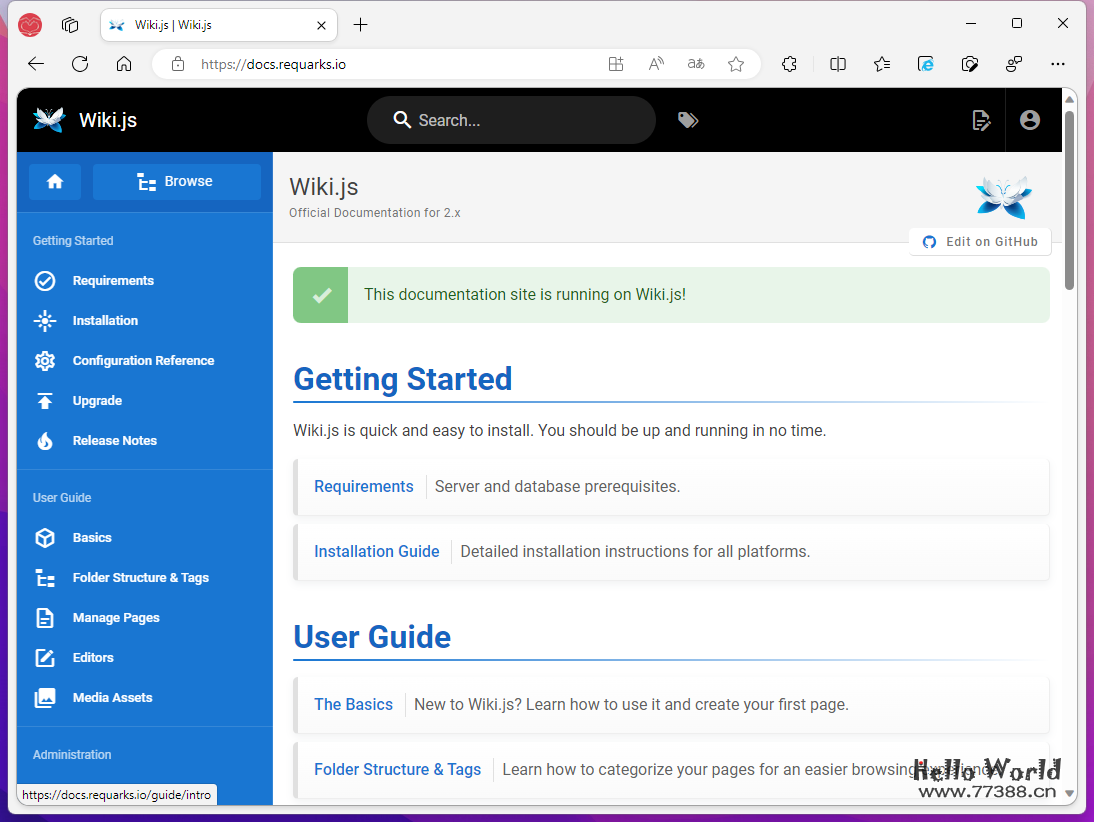Toggle browser split screen icon

838,64
